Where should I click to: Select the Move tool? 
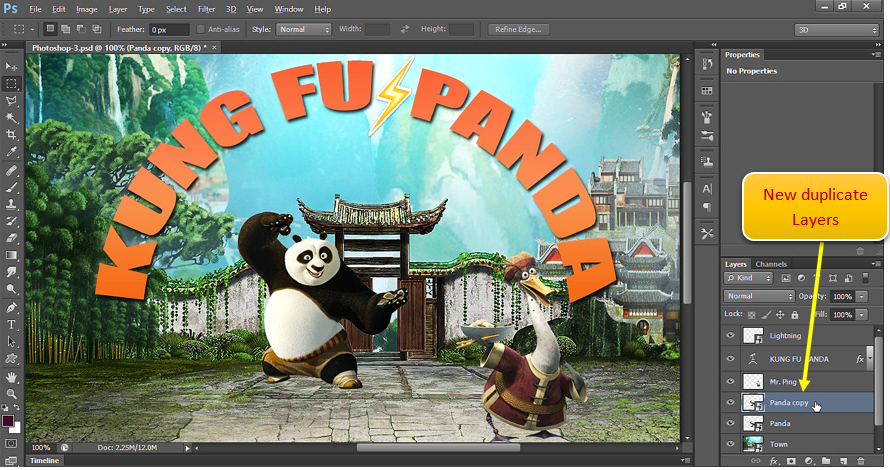point(11,66)
